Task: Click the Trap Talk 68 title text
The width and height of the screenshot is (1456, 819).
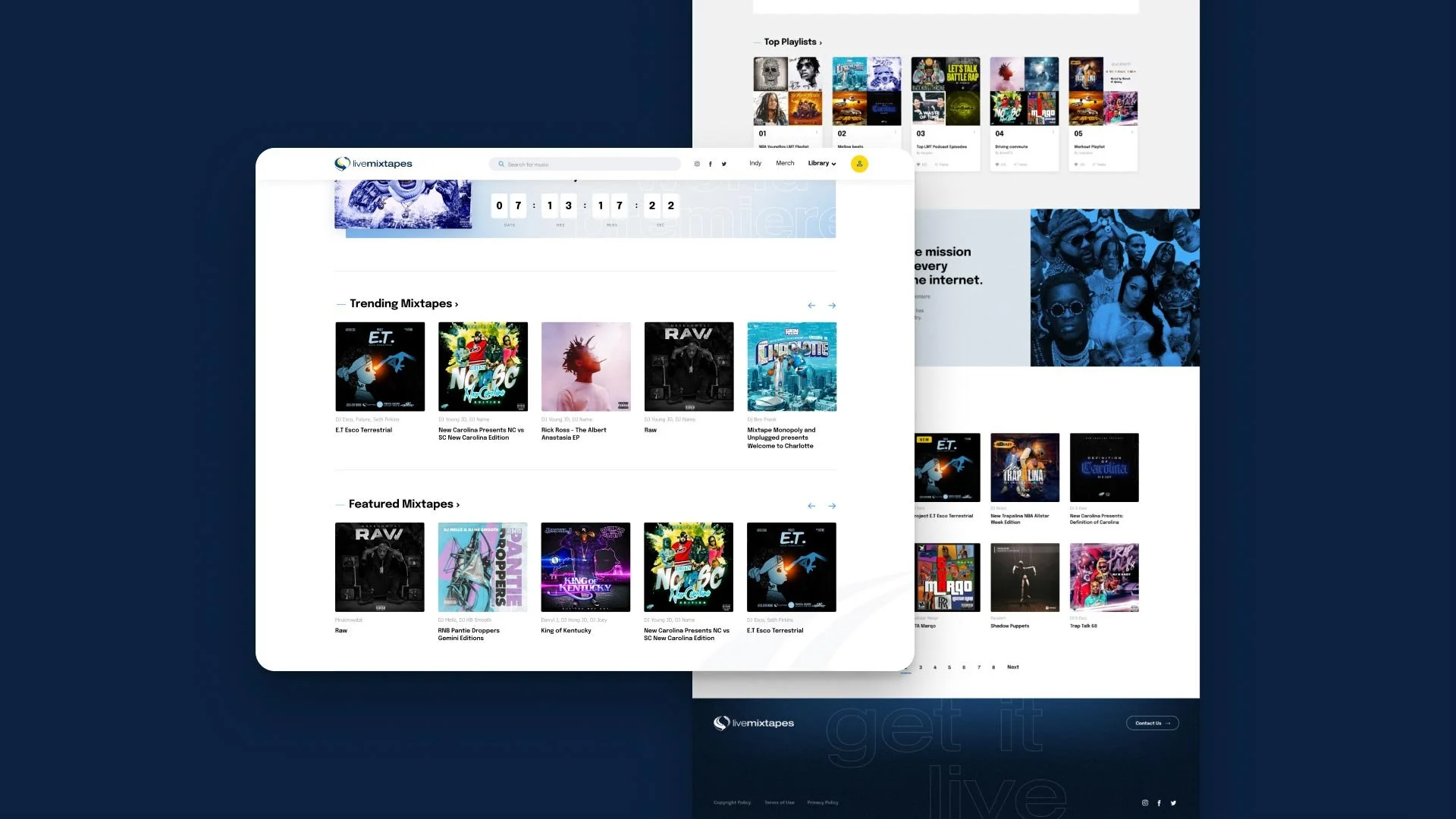Action: (x=1084, y=626)
